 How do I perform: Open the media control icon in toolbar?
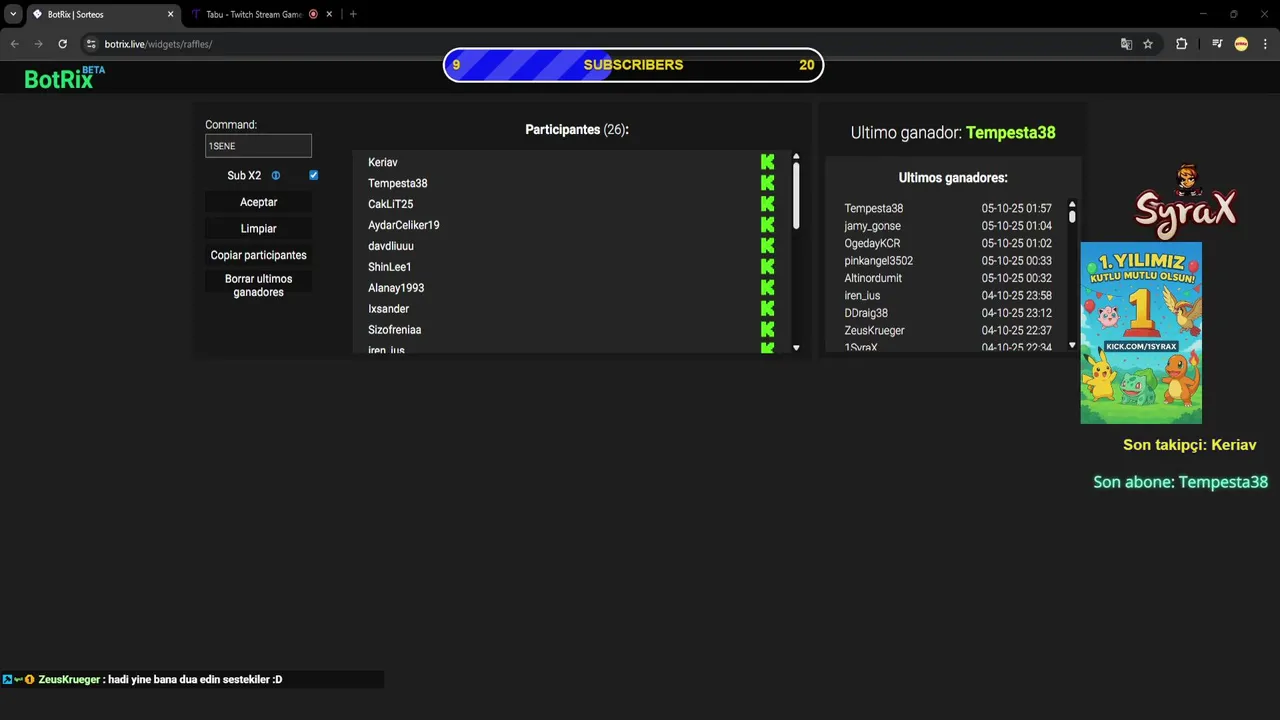(1217, 44)
